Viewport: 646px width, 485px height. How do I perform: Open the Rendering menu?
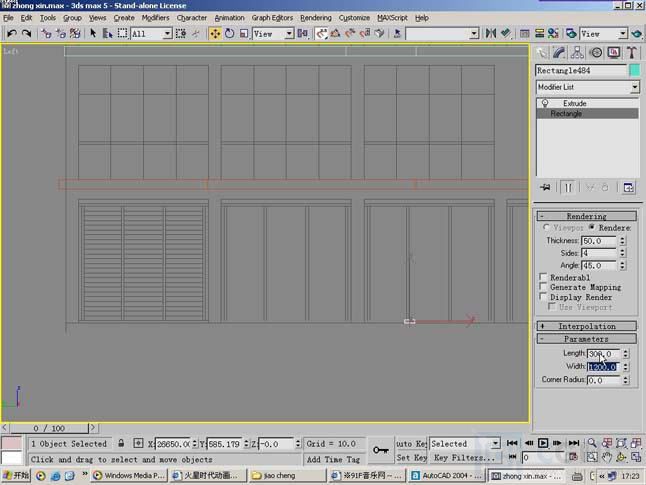pos(316,18)
